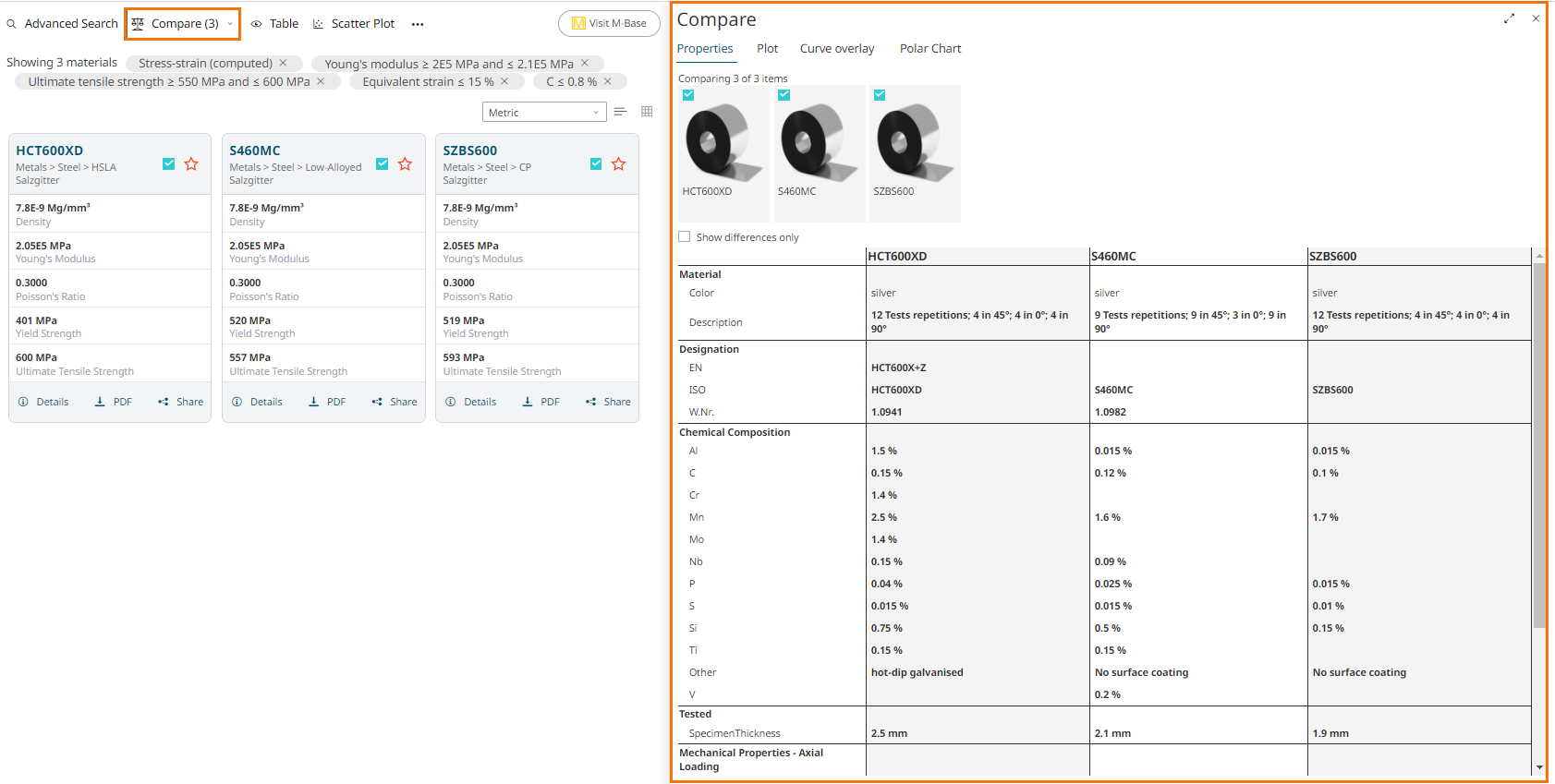1555x784 pixels.
Task: Select the Curve overlay tab
Action: coord(837,49)
